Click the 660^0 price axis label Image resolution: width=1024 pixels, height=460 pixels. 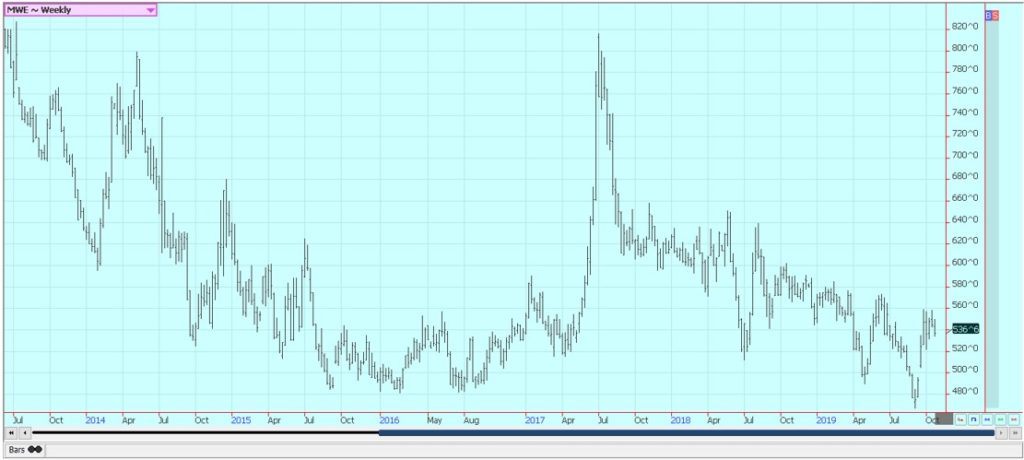[965, 198]
